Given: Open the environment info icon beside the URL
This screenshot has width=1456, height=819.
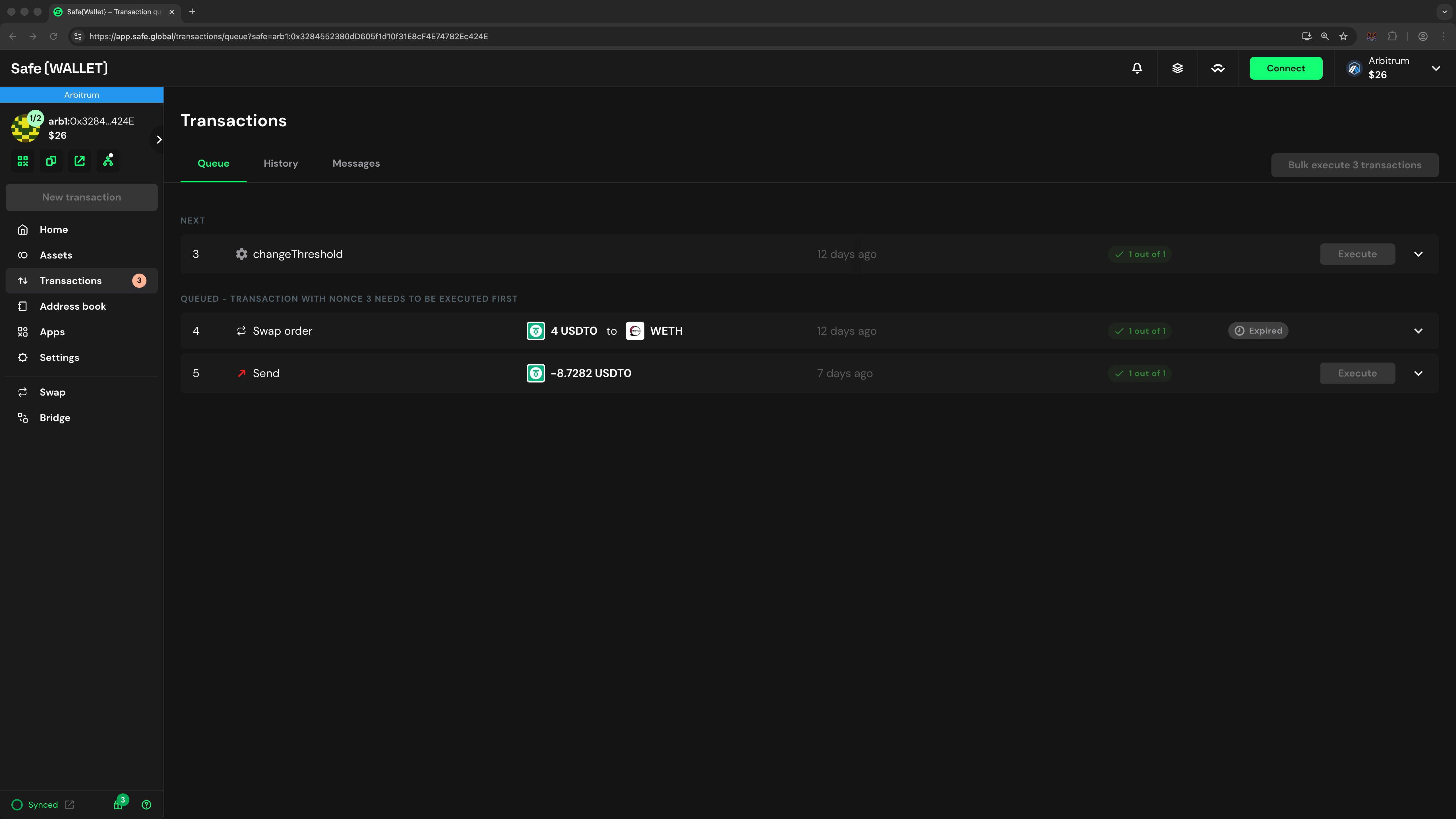Looking at the screenshot, I should pyautogui.click(x=77, y=36).
